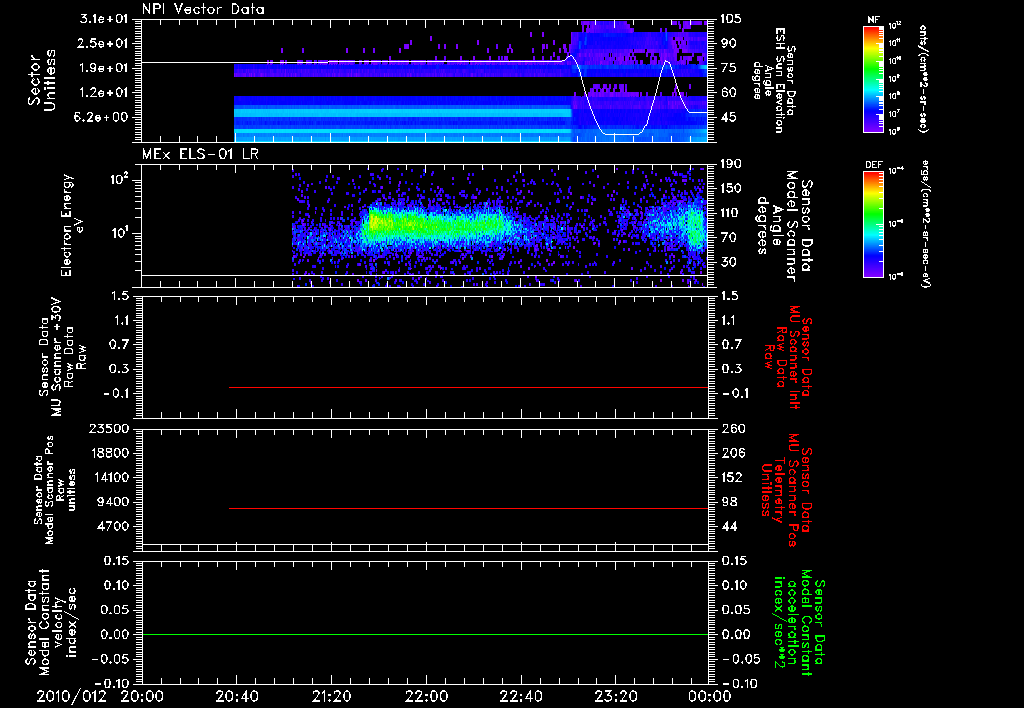Click the '260' telemetry axis value
The width and height of the screenshot is (1024, 708).
(733, 428)
